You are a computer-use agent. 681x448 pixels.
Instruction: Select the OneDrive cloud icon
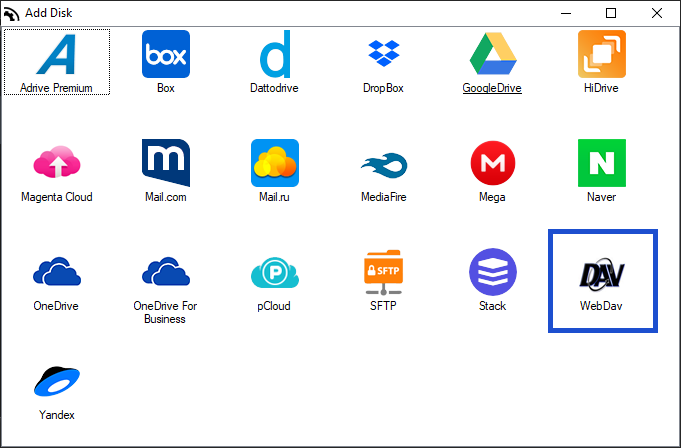tap(57, 271)
